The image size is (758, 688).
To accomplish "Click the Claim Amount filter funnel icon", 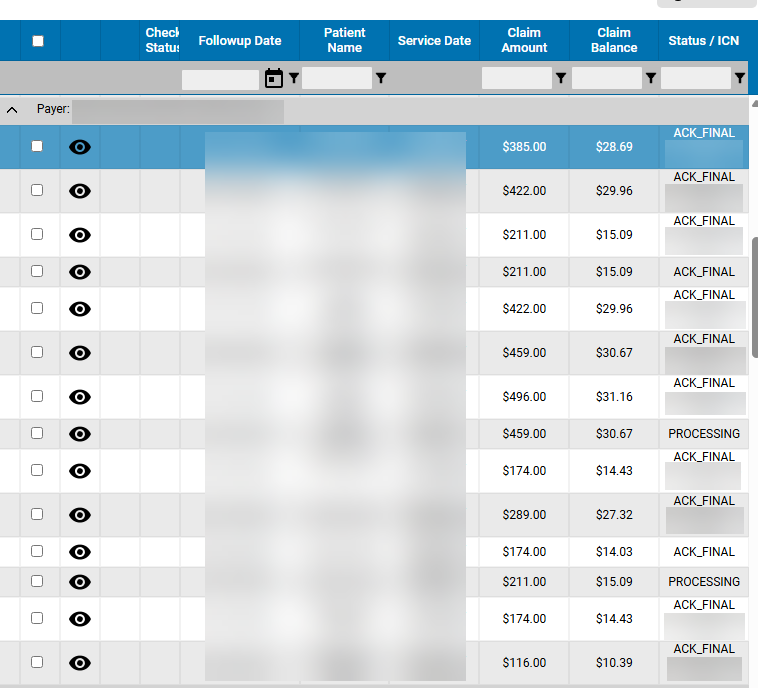I will (560, 78).
